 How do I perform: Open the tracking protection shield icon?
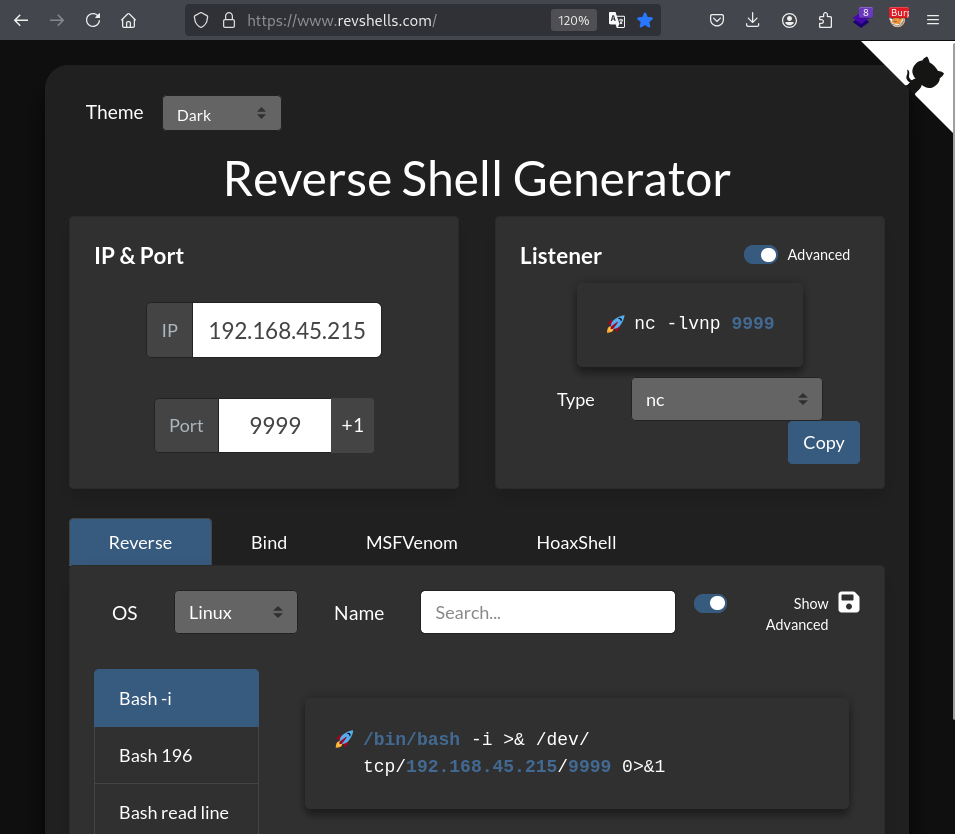(201, 20)
